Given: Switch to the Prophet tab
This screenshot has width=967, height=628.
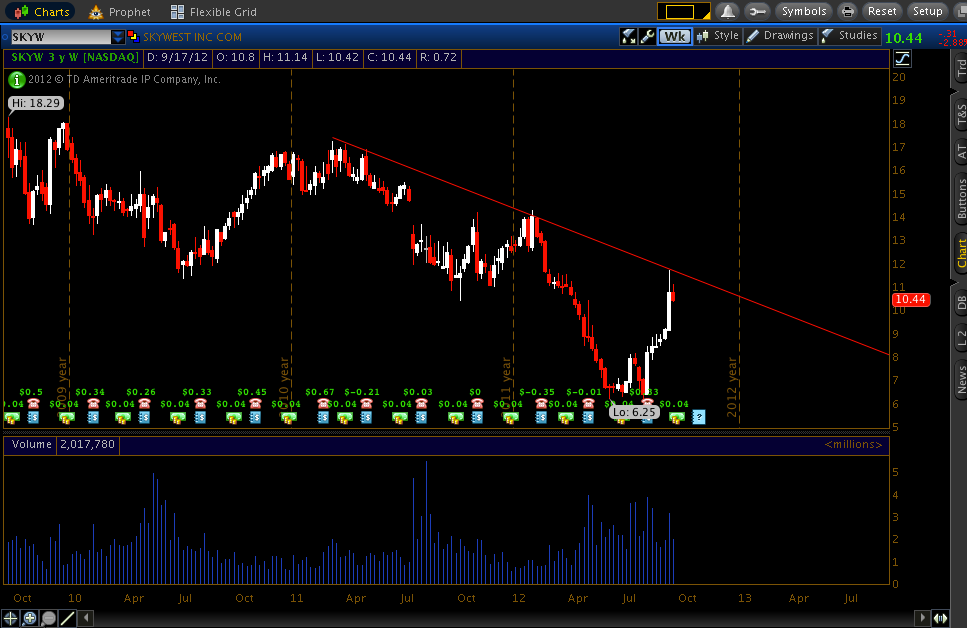Looking at the screenshot, I should [x=120, y=12].
